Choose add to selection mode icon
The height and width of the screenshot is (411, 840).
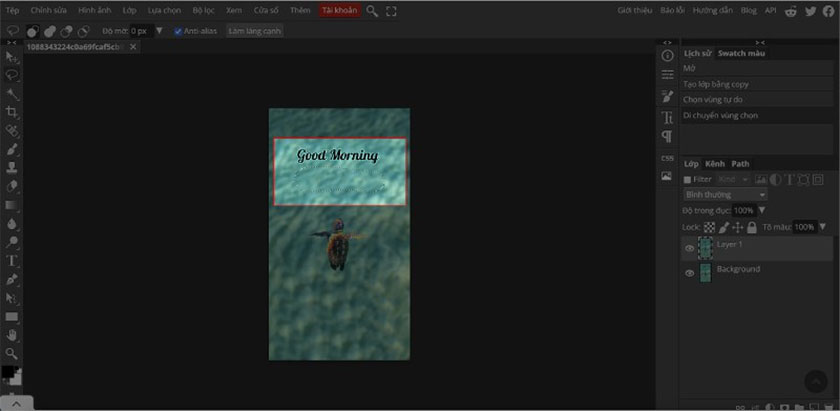point(49,32)
